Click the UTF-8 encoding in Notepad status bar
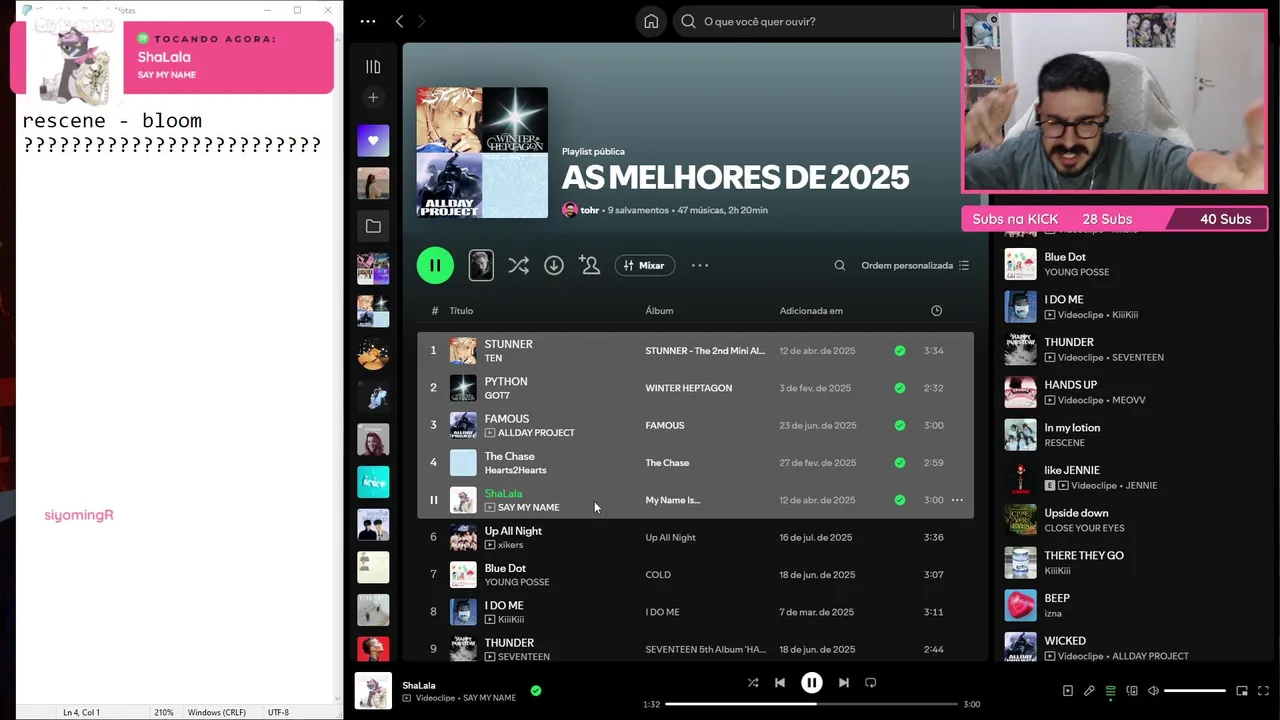The width and height of the screenshot is (1280, 720). point(278,712)
